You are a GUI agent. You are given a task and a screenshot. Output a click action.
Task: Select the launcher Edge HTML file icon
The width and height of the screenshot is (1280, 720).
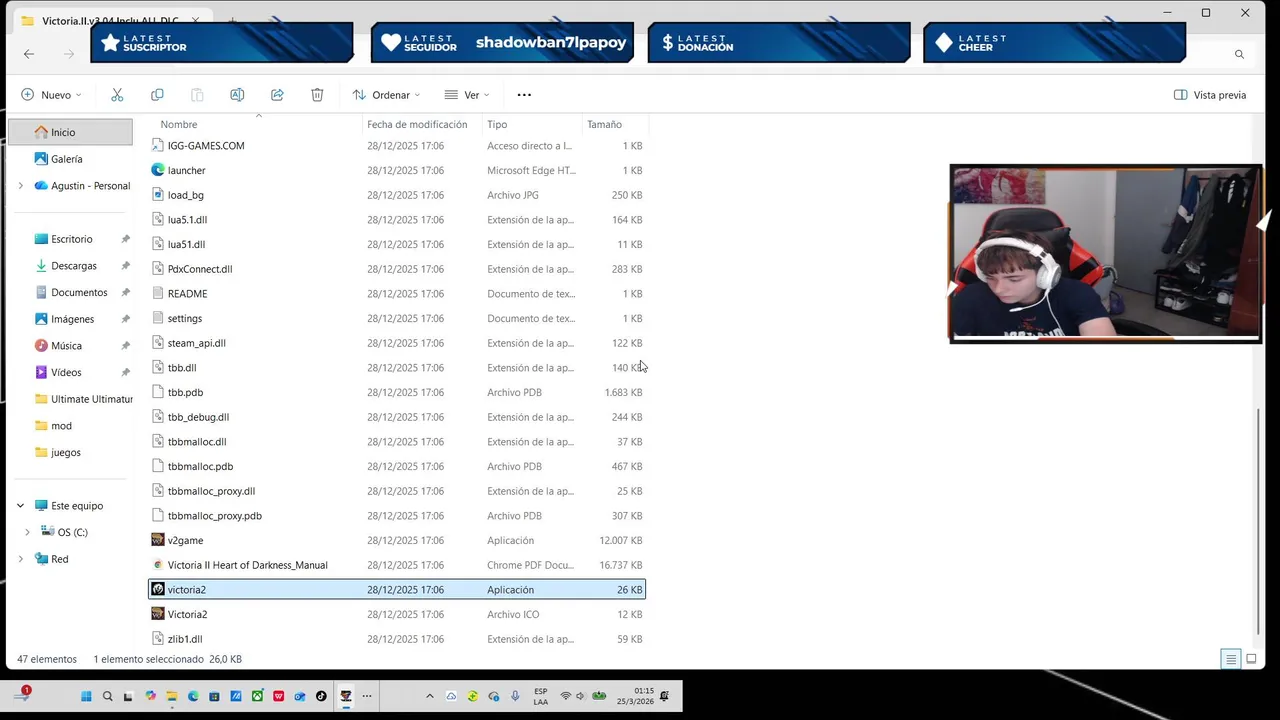pyautogui.click(x=158, y=170)
